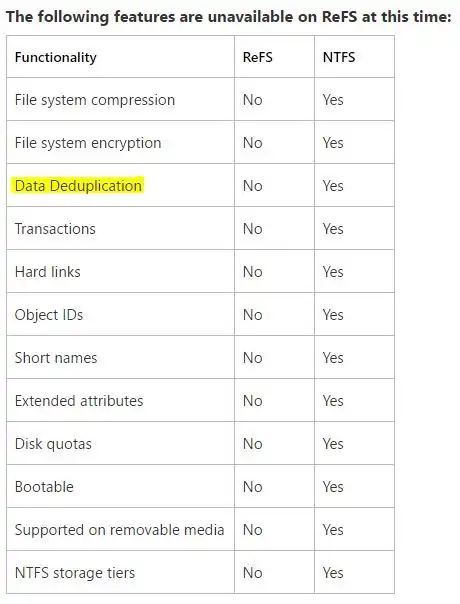Click the highlighted Data Deduplication text
The width and height of the screenshot is (460, 604).
[78, 186]
